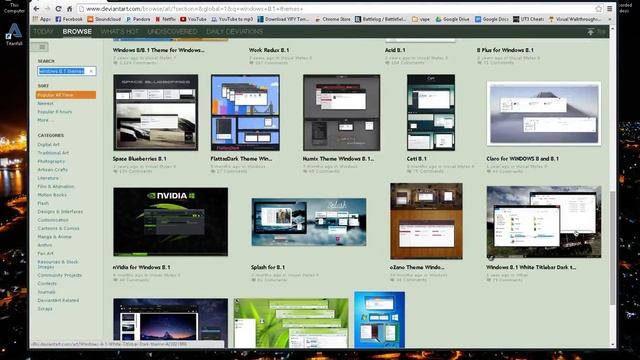Switch to the TODAY tab
Viewport: 640px width, 360px height.
click(x=43, y=31)
